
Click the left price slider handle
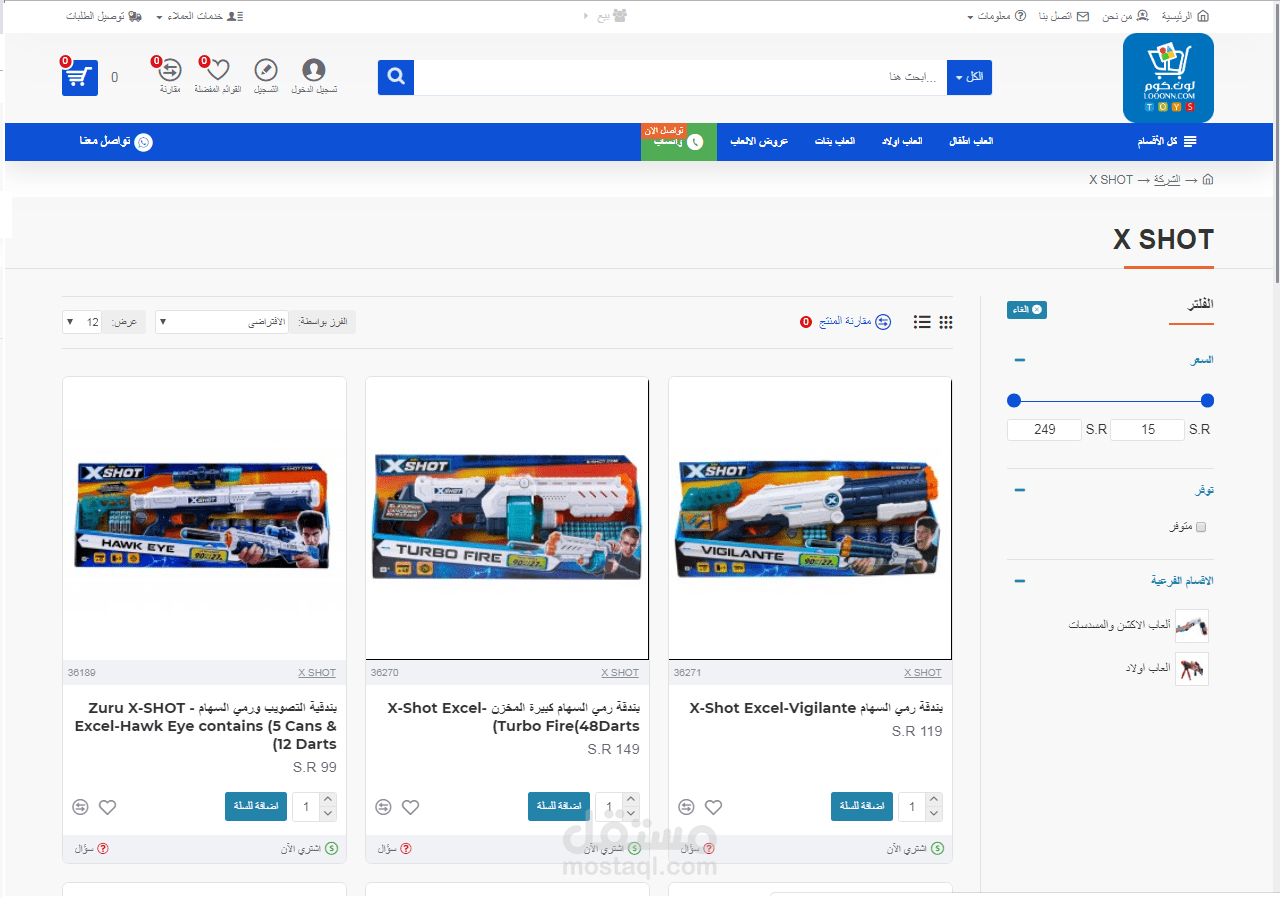1014,401
